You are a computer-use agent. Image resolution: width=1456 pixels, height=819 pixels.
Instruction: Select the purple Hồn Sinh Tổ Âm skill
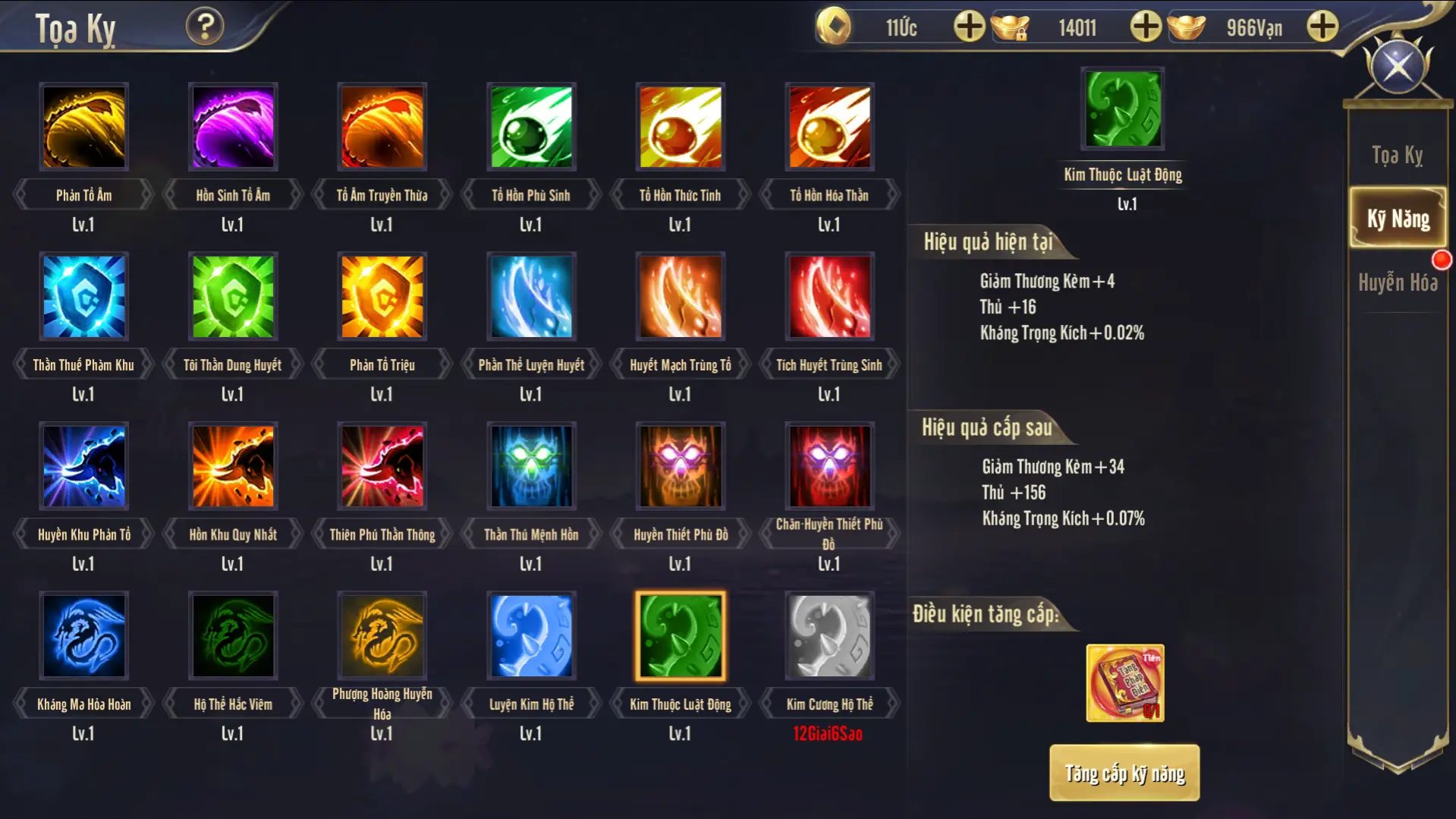tap(233, 127)
